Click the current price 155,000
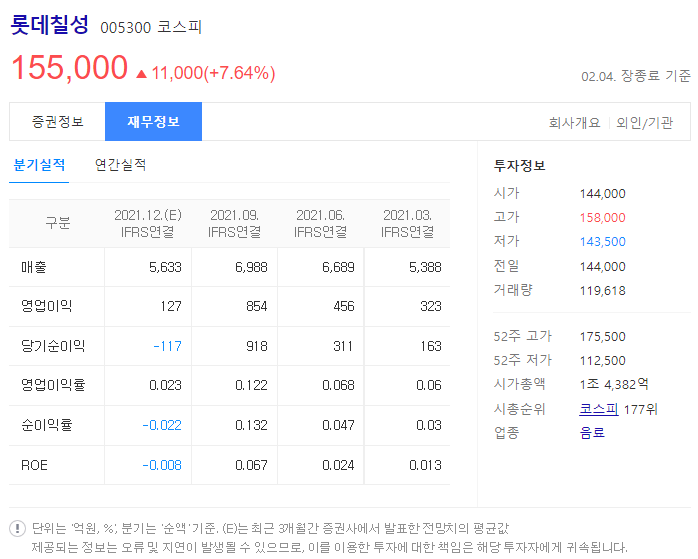Screen dimensions: 698x559 70,68
